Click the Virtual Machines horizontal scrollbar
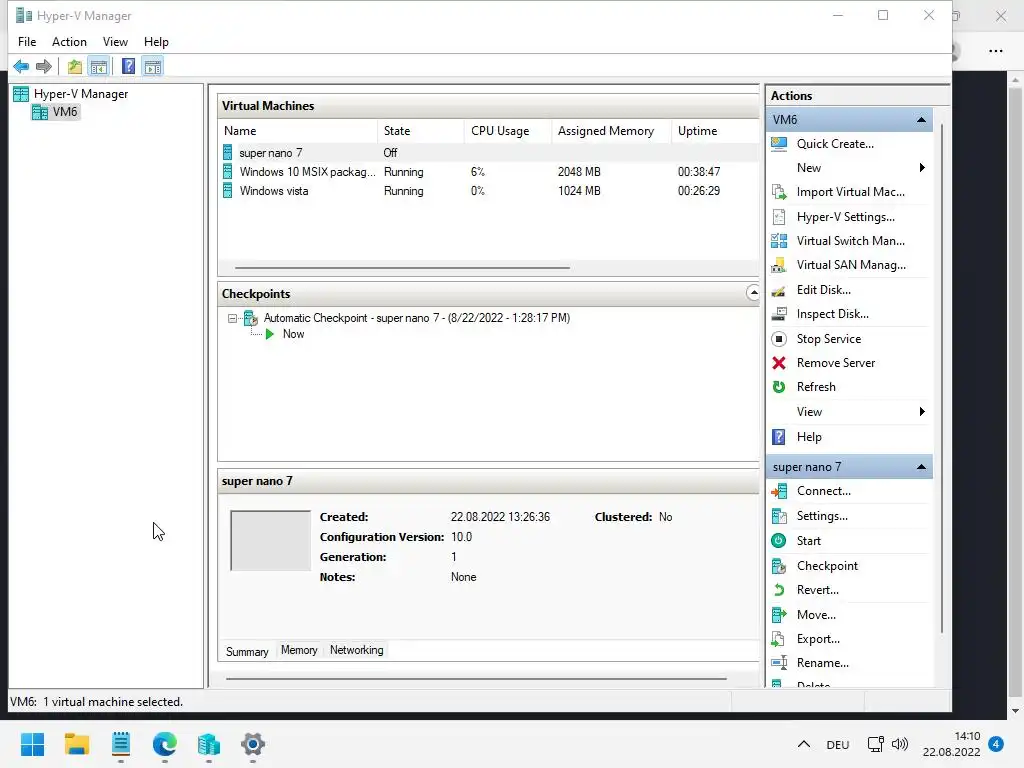1024x768 pixels. [402, 268]
